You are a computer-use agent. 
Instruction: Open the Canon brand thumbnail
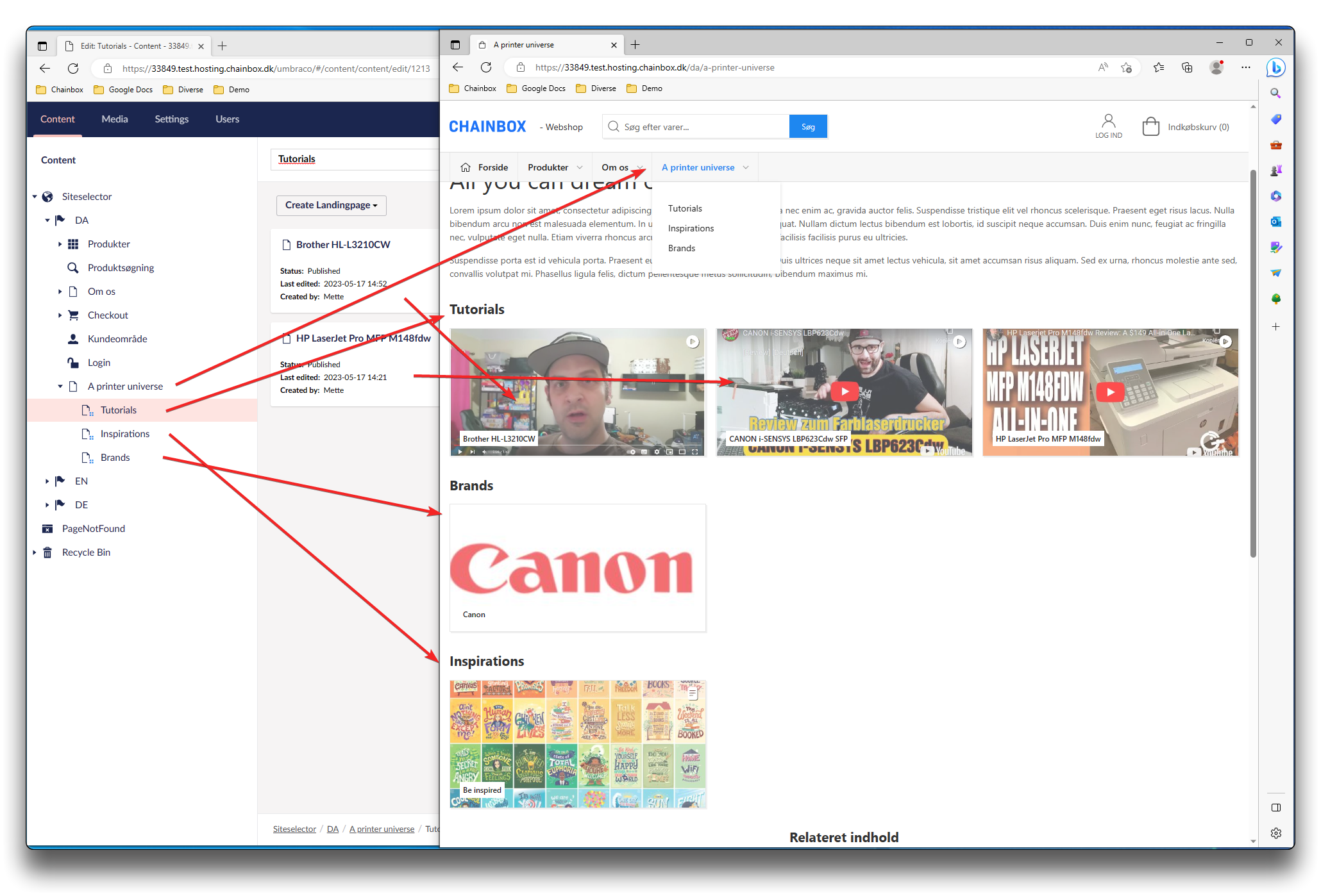pos(577,567)
